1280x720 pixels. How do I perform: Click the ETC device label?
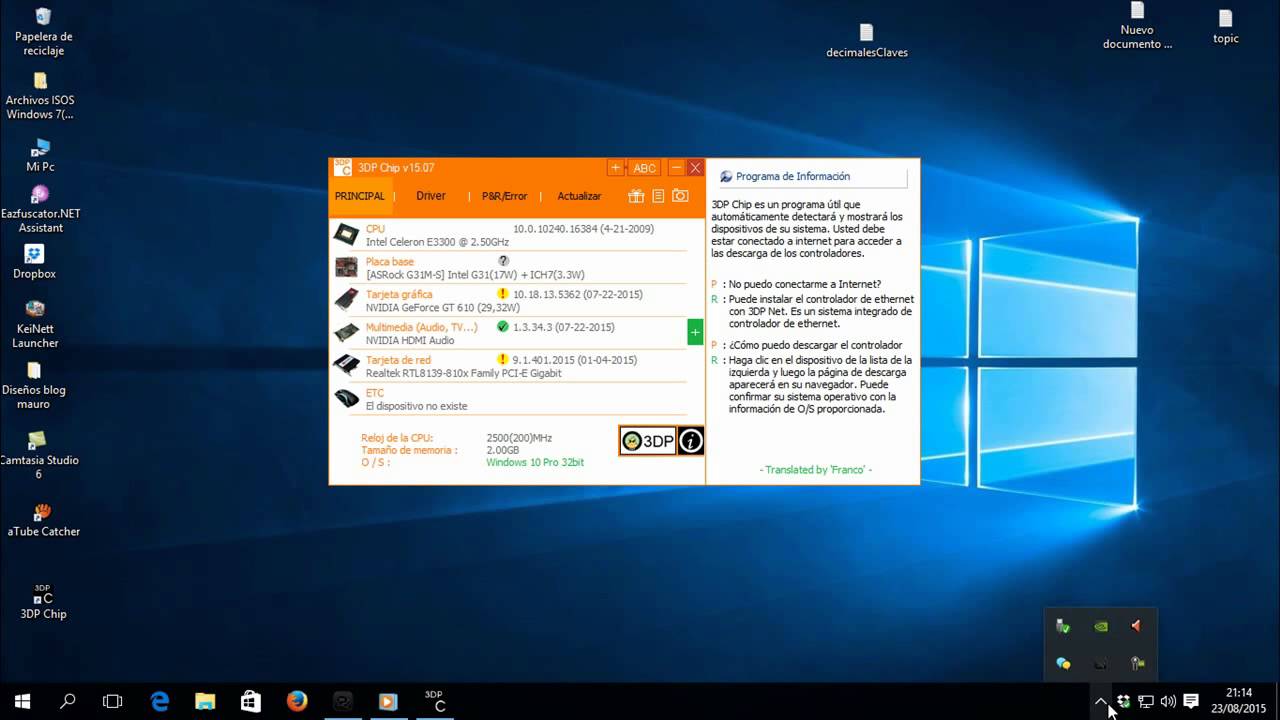[374, 393]
